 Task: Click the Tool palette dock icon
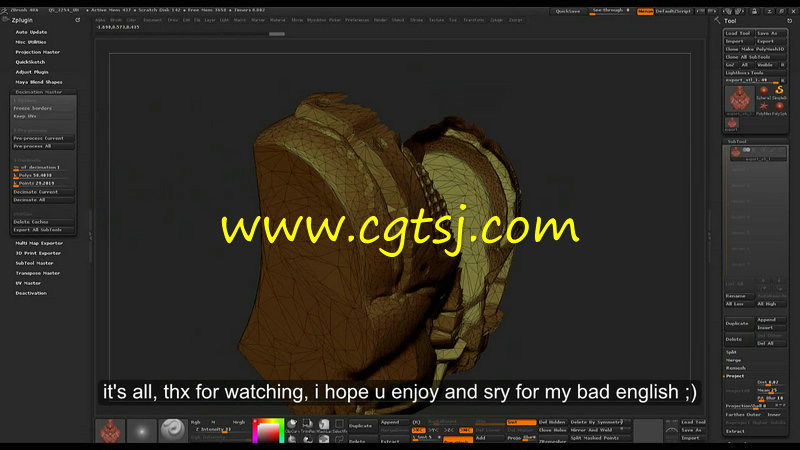point(789,21)
